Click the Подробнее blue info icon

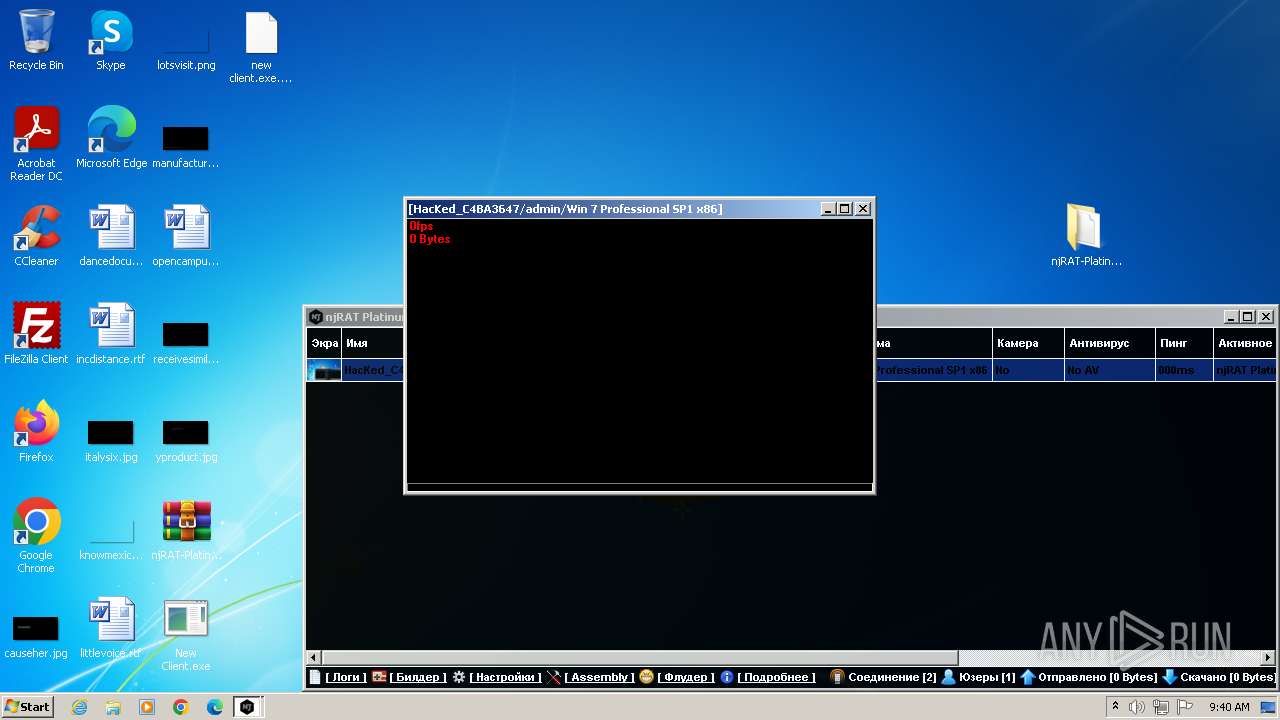point(727,677)
